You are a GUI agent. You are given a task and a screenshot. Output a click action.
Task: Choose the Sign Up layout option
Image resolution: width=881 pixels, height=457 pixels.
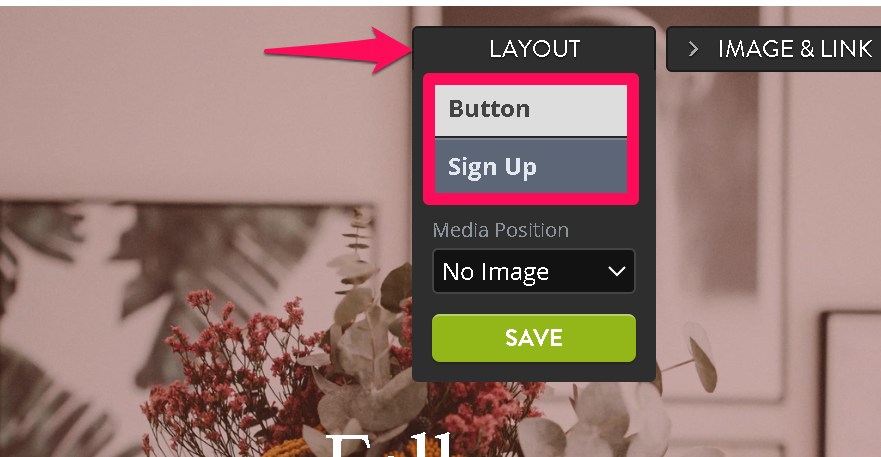[x=530, y=166]
